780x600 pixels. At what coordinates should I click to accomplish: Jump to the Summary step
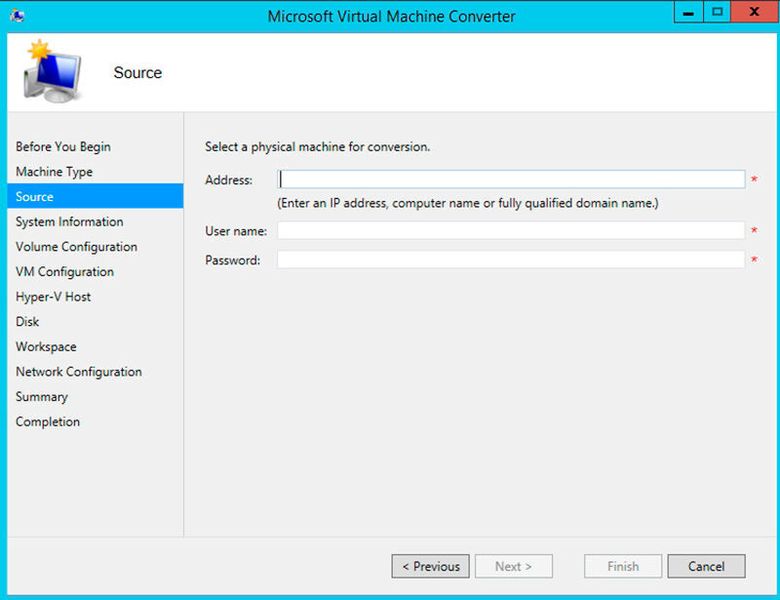click(x=42, y=397)
